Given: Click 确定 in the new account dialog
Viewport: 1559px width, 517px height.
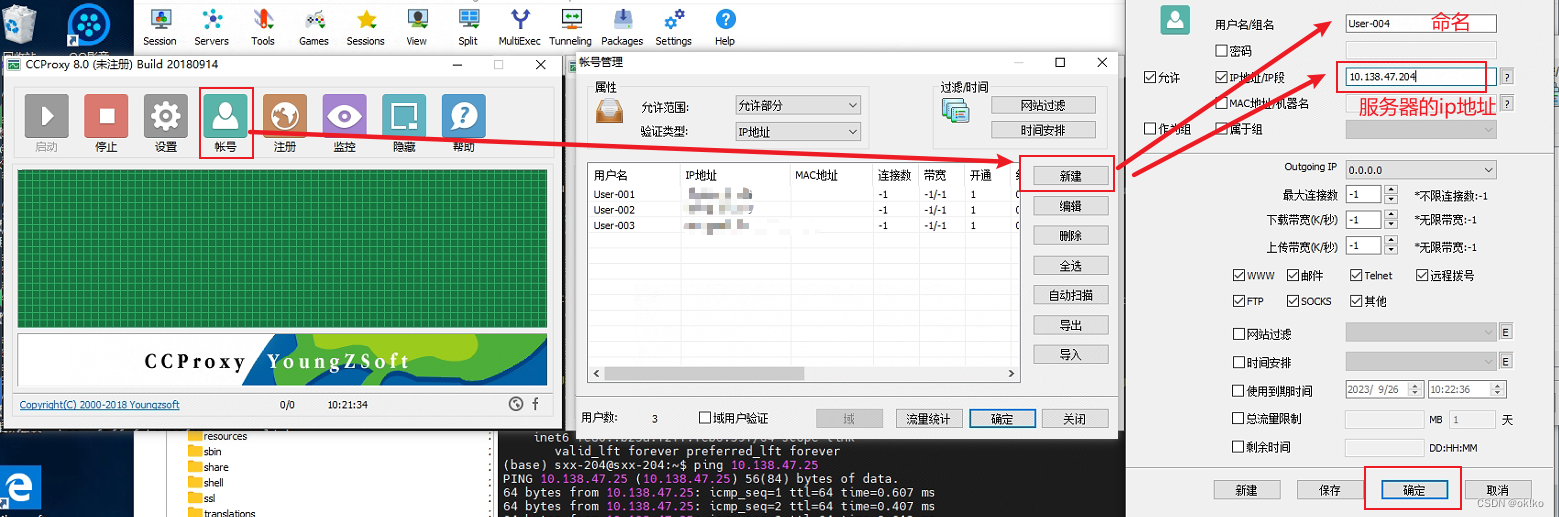Looking at the screenshot, I should (1414, 490).
